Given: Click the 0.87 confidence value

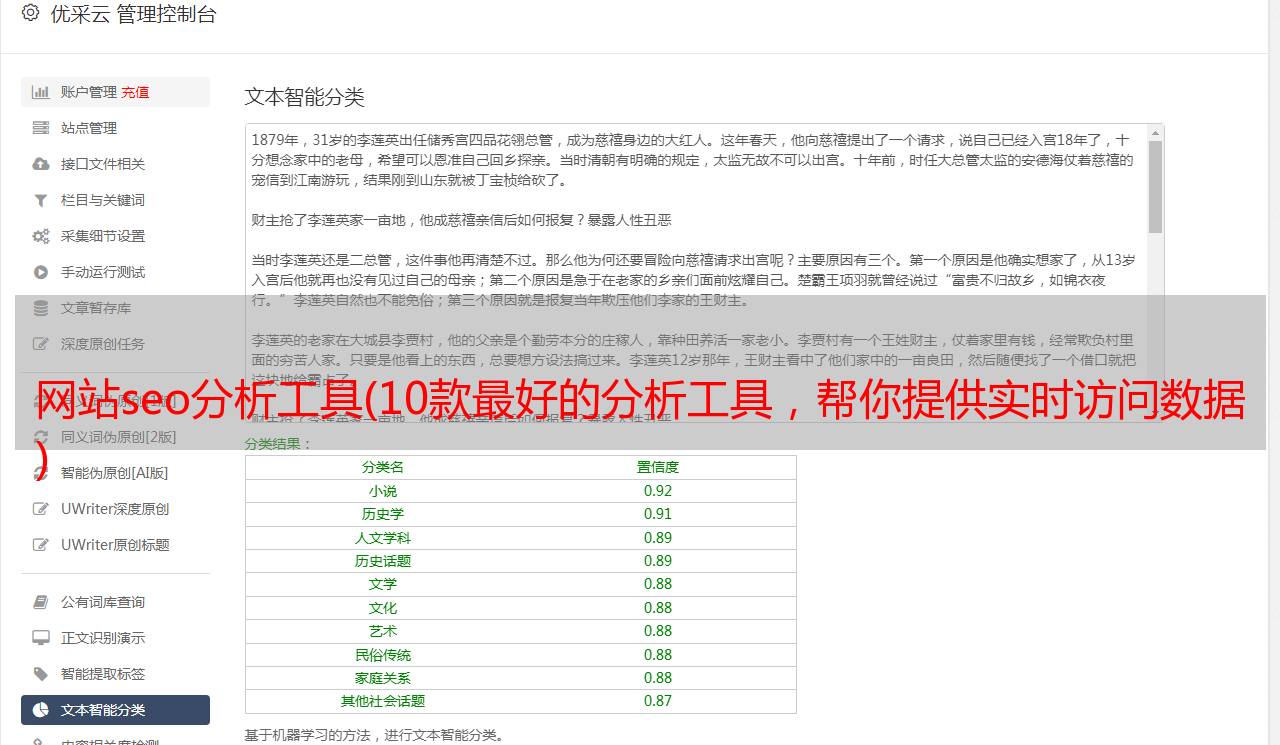Looking at the screenshot, I should click(658, 701).
